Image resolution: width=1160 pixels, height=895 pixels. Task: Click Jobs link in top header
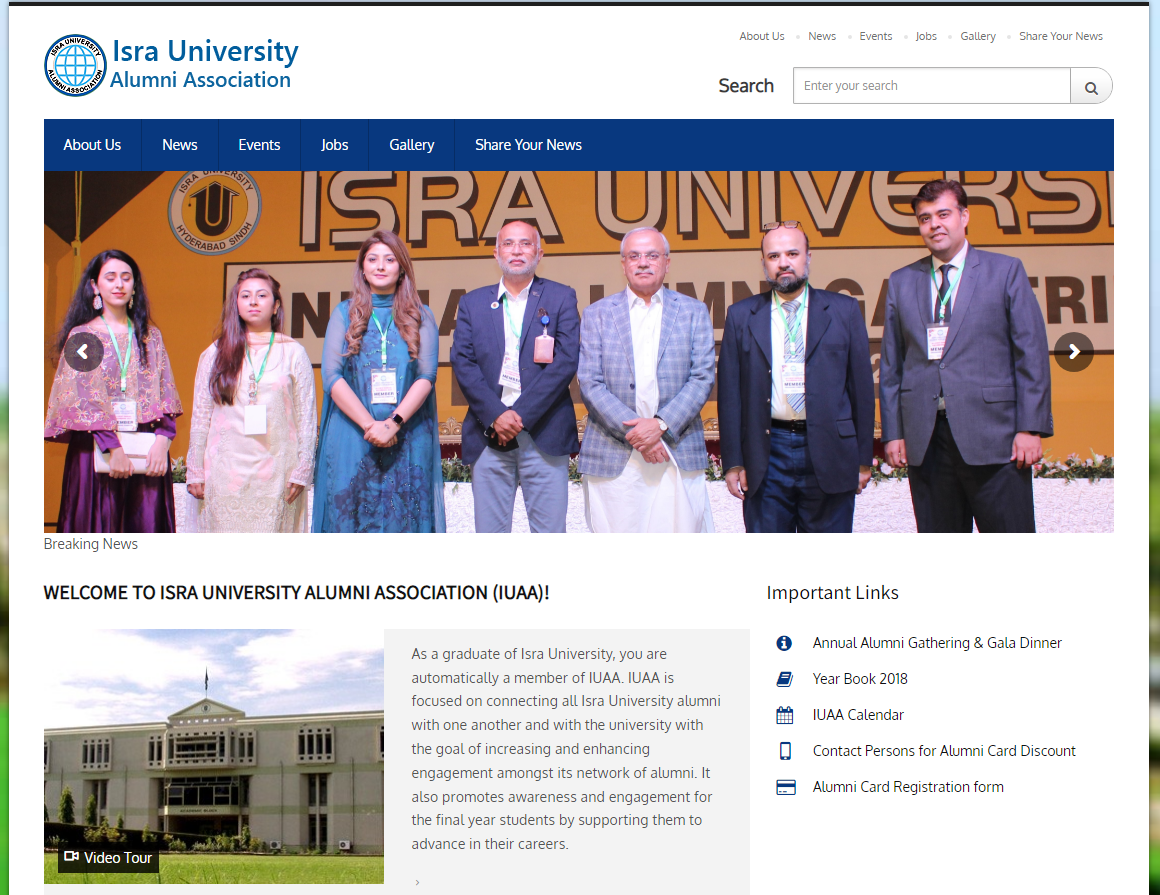[x=926, y=36]
